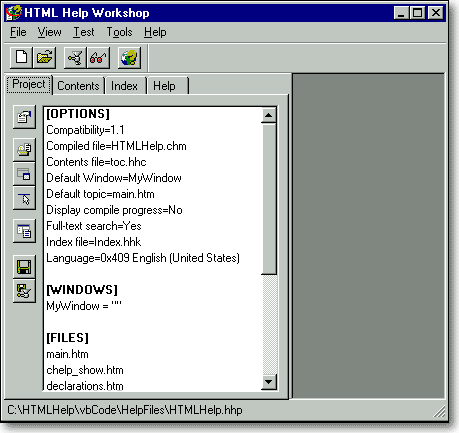Image resolution: width=459 pixels, height=433 pixels.
Task: Select the [FILES] section header
Action: pos(68,338)
